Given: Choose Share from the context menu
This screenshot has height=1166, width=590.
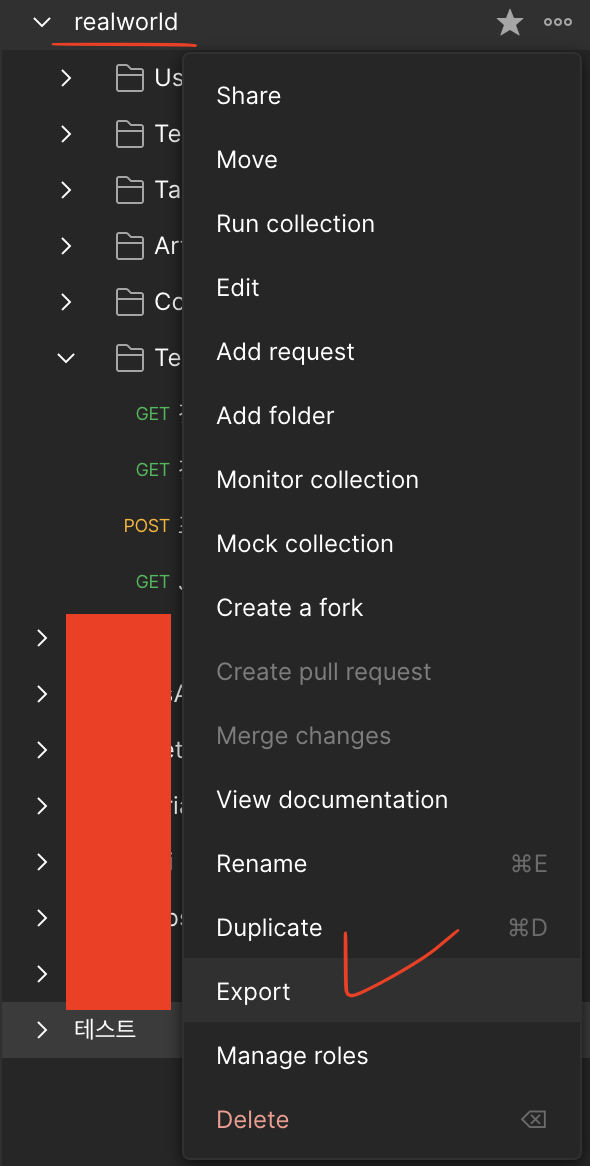Looking at the screenshot, I should pos(382,96).
